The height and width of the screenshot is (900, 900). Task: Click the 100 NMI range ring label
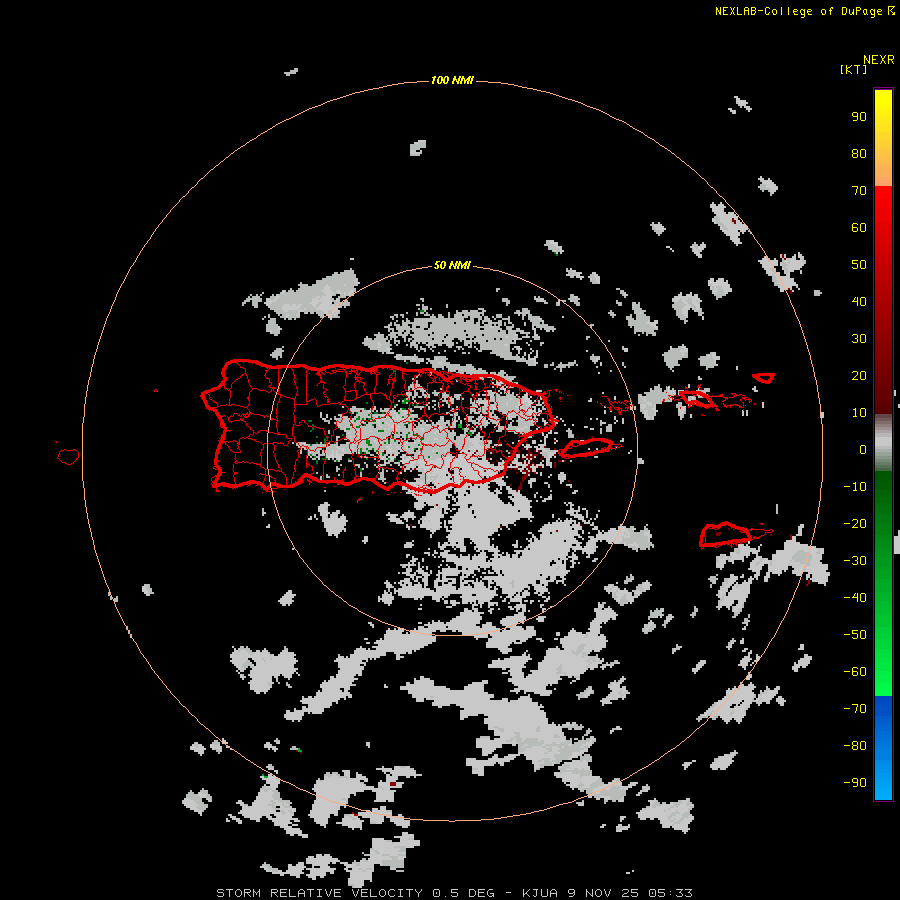[452, 80]
